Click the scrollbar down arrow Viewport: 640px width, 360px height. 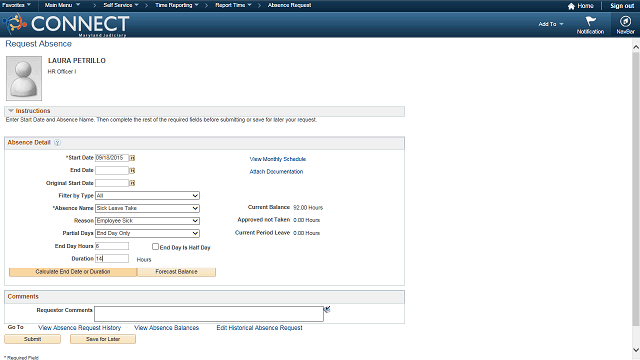[x=636, y=350]
